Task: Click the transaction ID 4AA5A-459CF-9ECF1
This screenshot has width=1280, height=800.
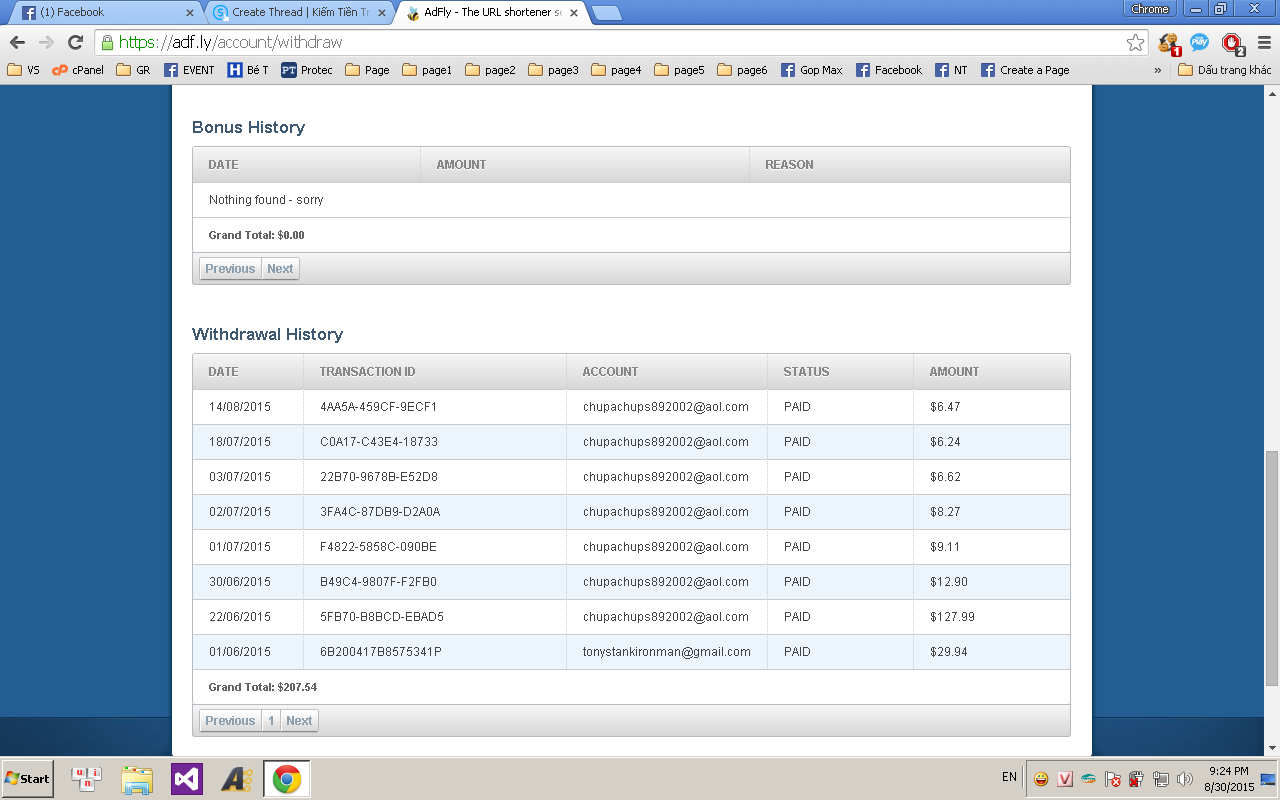Action: tap(378, 407)
